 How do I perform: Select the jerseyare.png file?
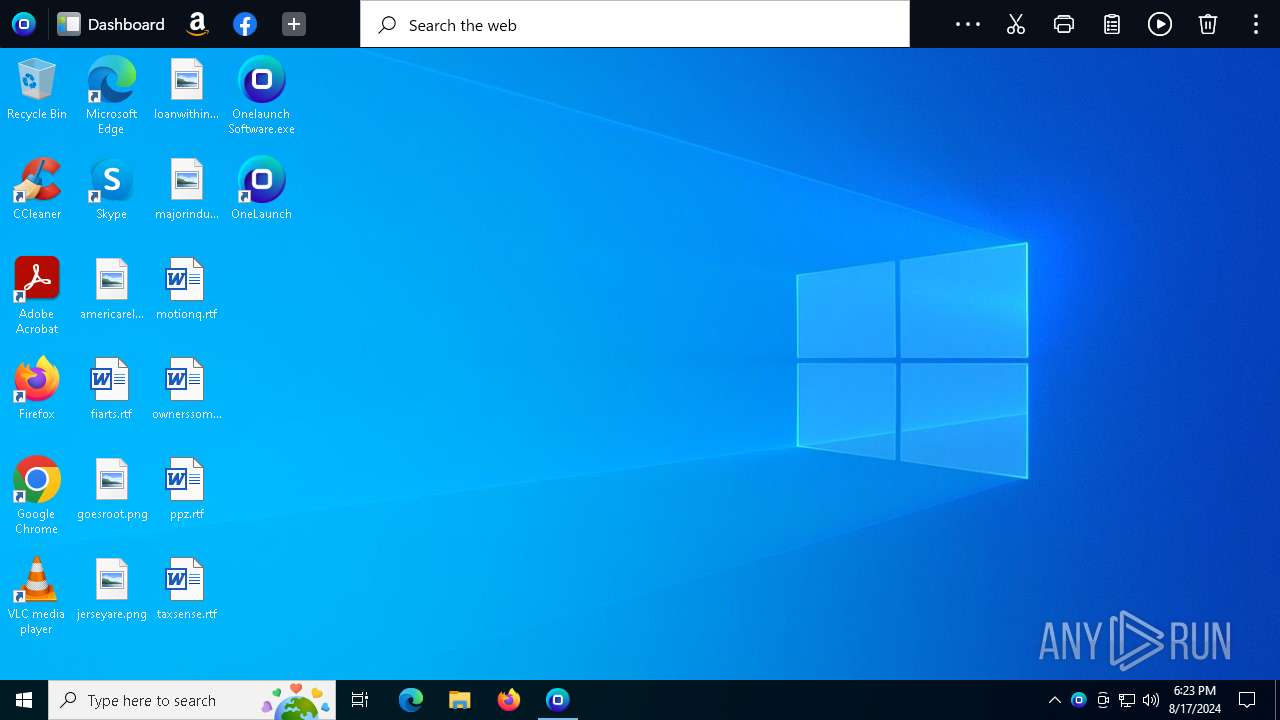point(112,589)
